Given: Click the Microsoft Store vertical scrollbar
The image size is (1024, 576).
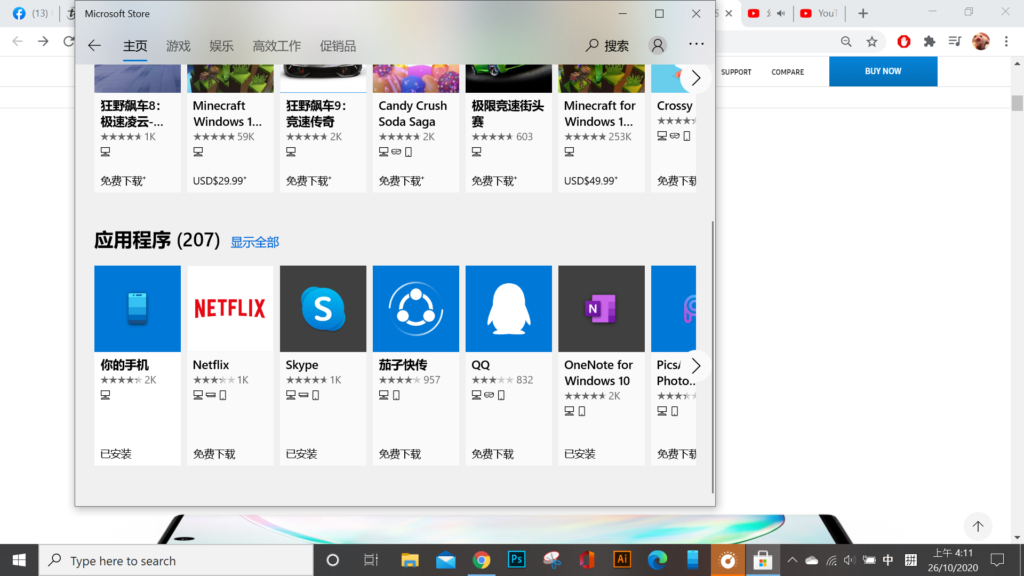Looking at the screenshot, I should tap(712, 357).
